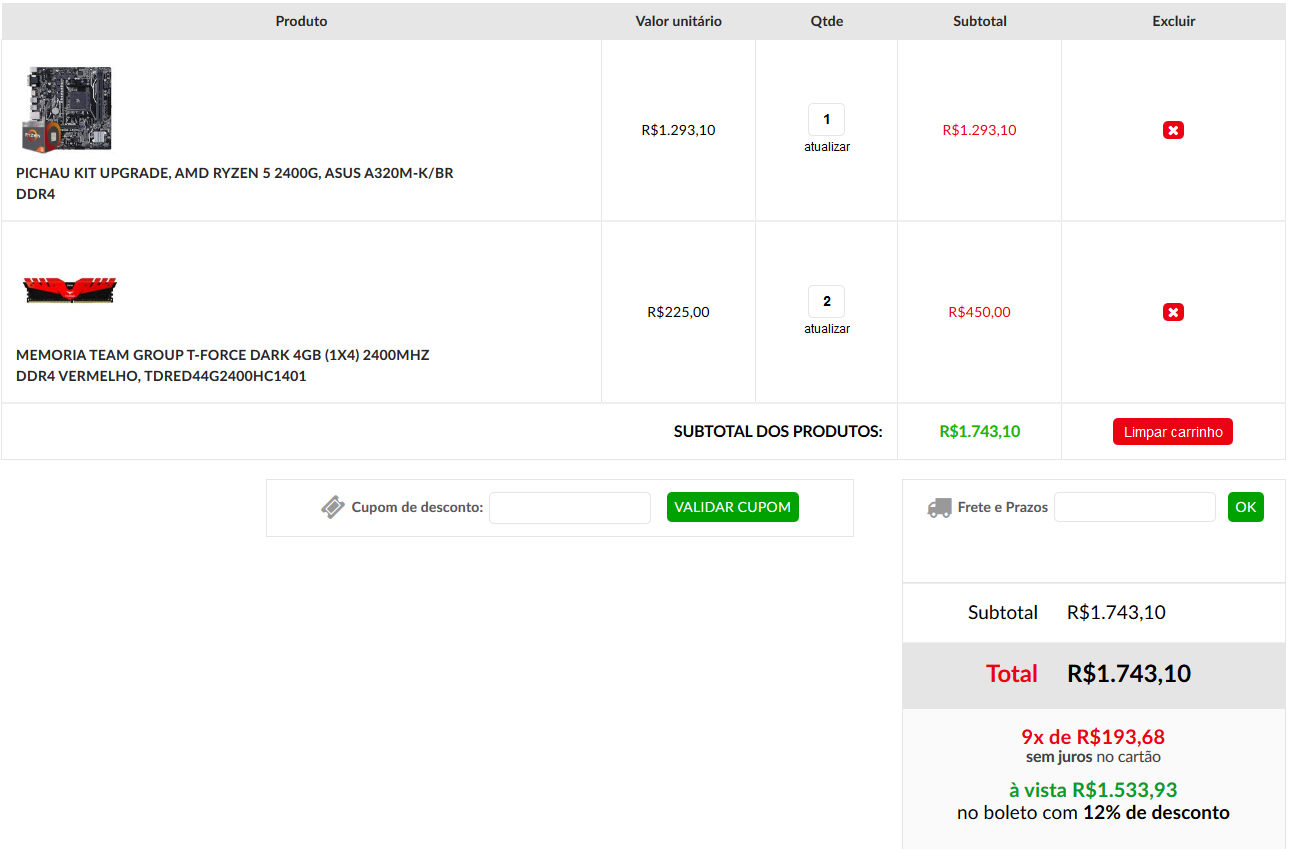Click summary Subtotal R$1.743,10 value
Image resolution: width=1294 pixels, height=849 pixels.
tap(1116, 612)
